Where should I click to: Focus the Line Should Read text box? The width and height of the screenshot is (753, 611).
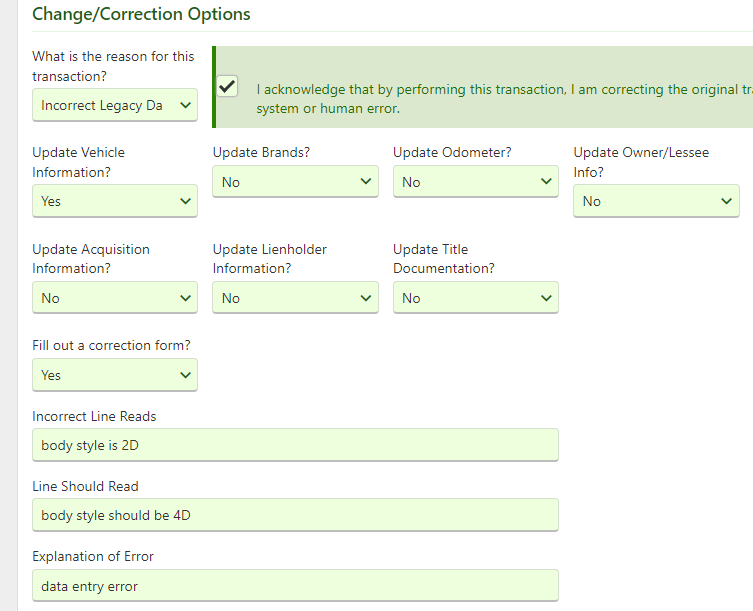(295, 515)
